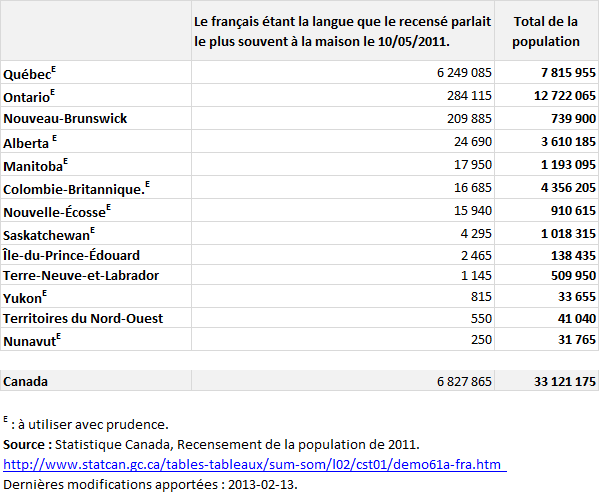Click the Île-du-Prince-Édouard row label
Image resolution: width=600 pixels, height=495 pixels.
click(71, 255)
